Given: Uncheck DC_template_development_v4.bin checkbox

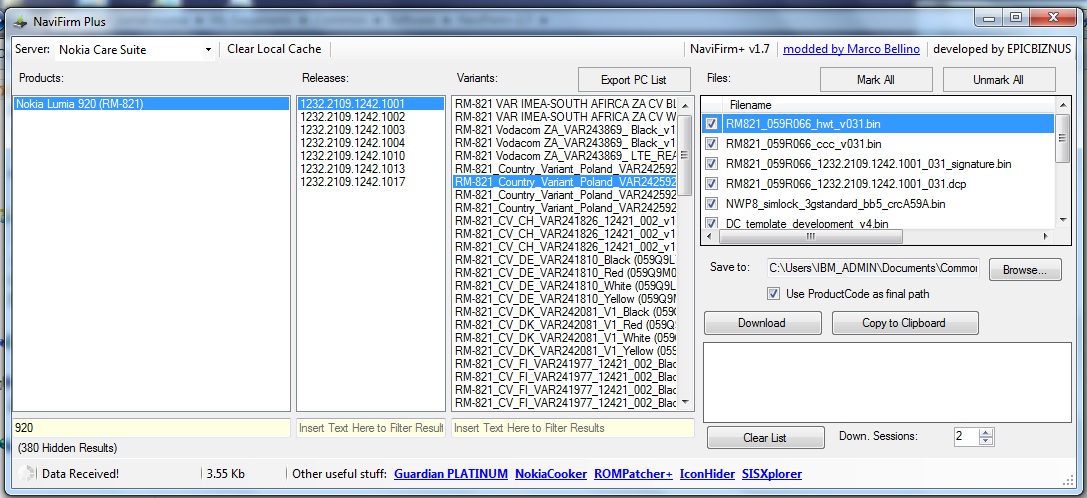Looking at the screenshot, I should tap(711, 223).
